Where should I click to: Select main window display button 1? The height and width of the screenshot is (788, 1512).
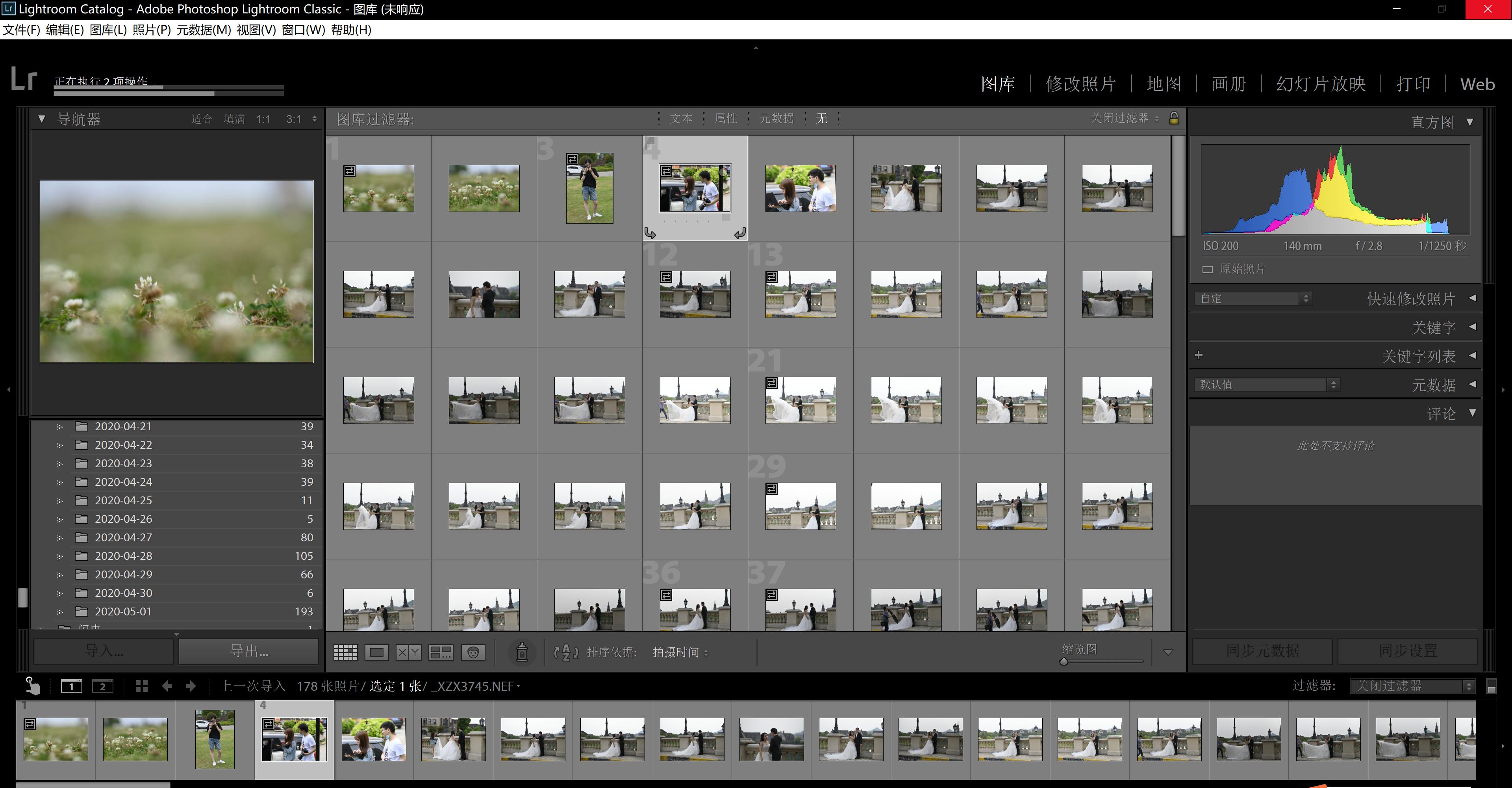pos(72,686)
